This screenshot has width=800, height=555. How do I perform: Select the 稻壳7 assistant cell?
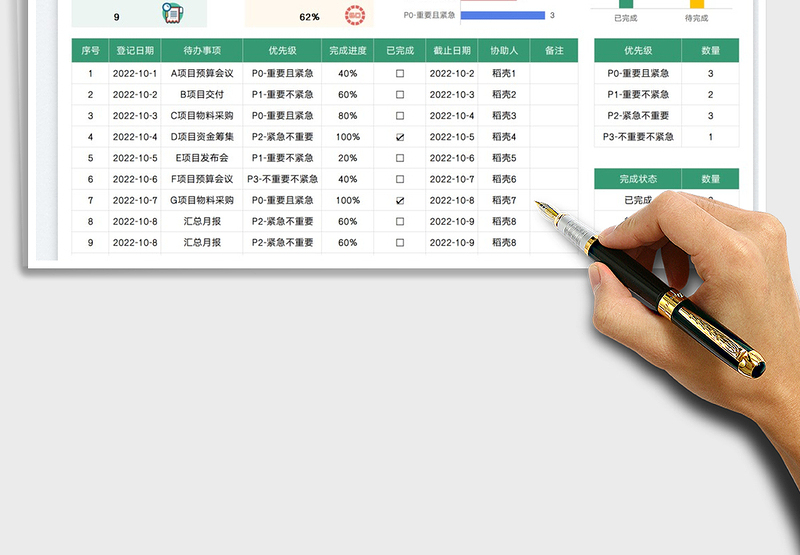(504, 200)
